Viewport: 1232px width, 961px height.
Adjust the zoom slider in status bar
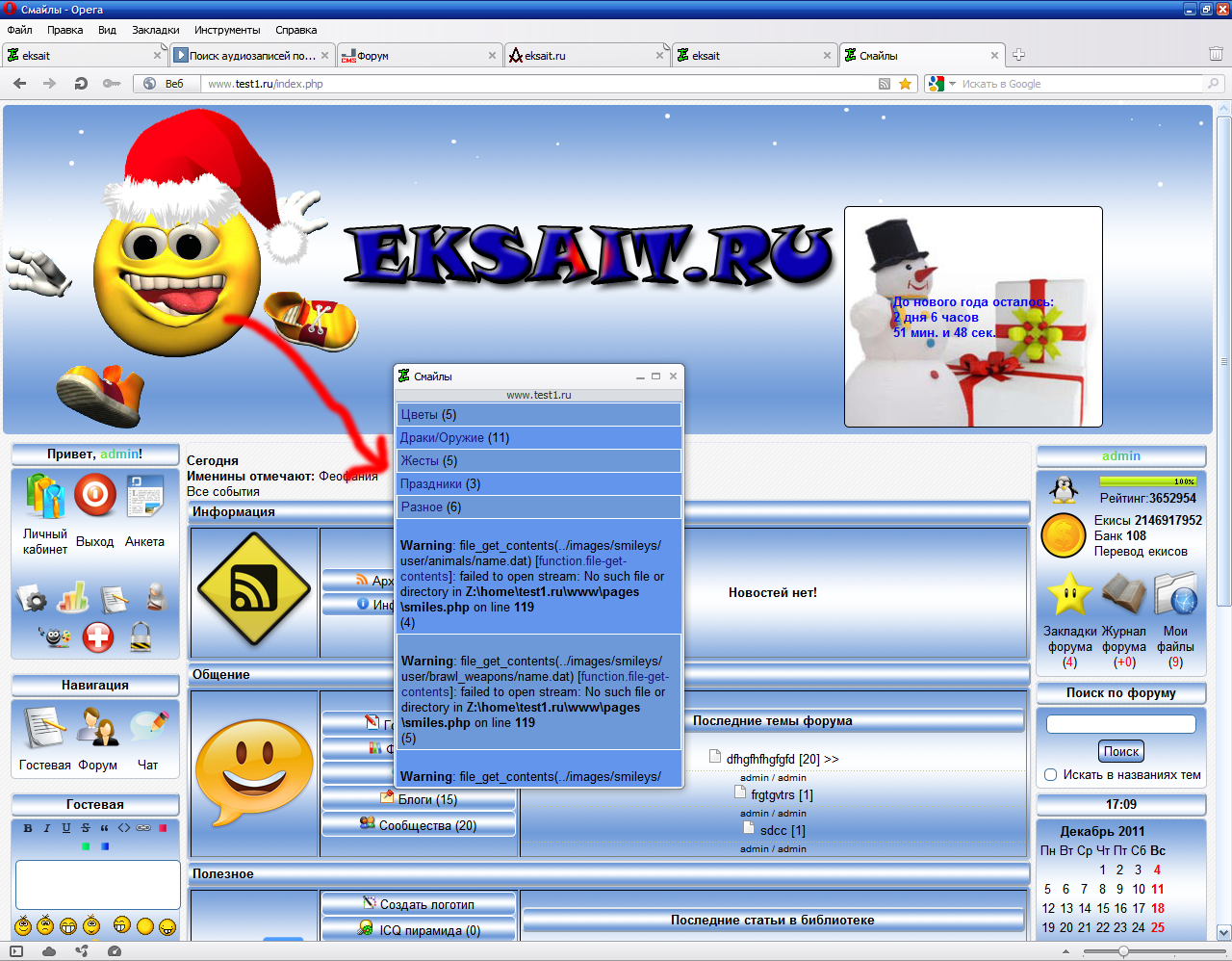(1123, 951)
